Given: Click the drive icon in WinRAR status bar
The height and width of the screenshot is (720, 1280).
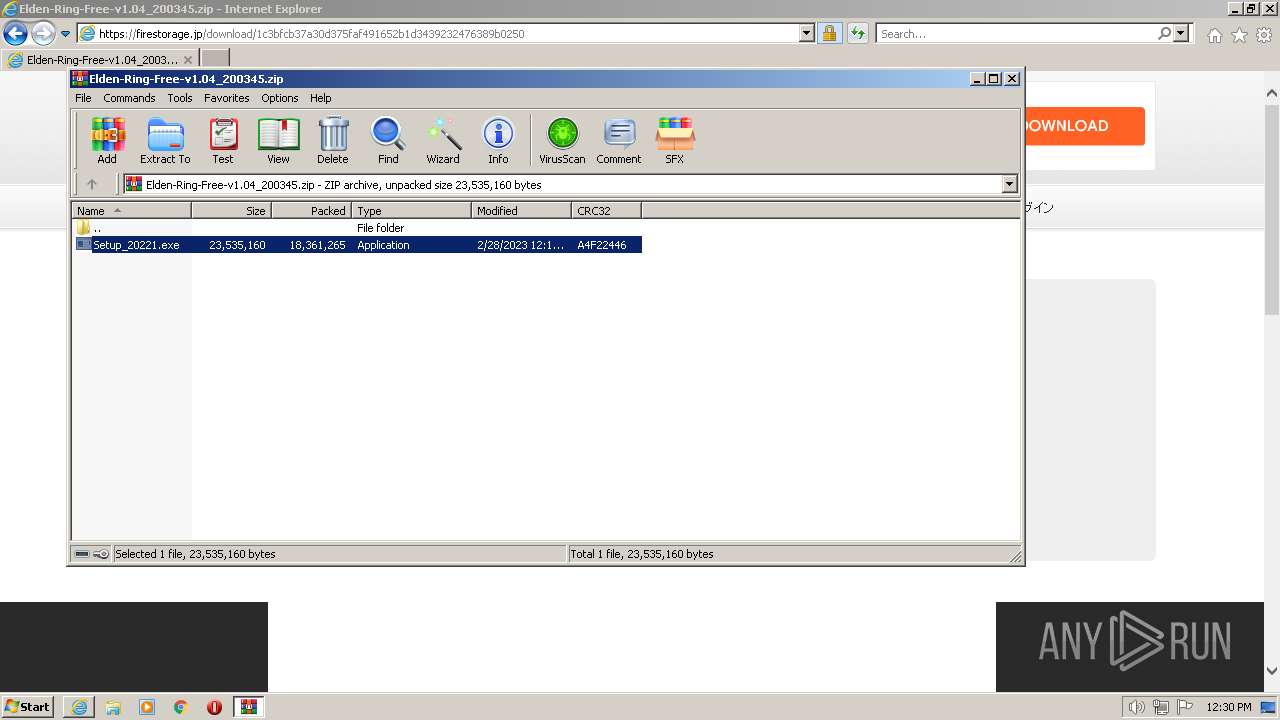Looking at the screenshot, I should 82,554.
